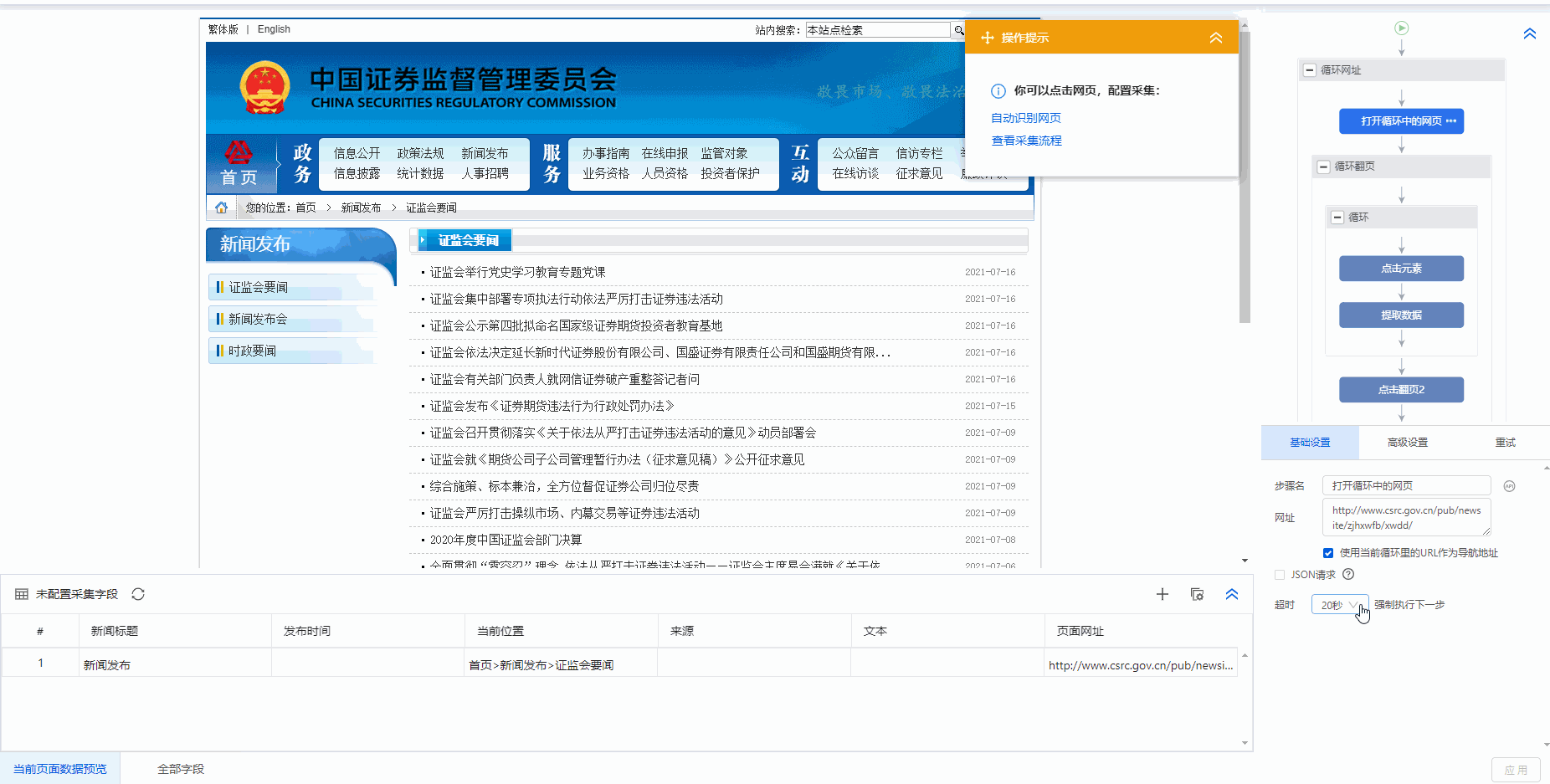Viewport: 1550px width, 784px height.
Task: Click the icon beside the 步骤名 field
Action: click(1509, 486)
